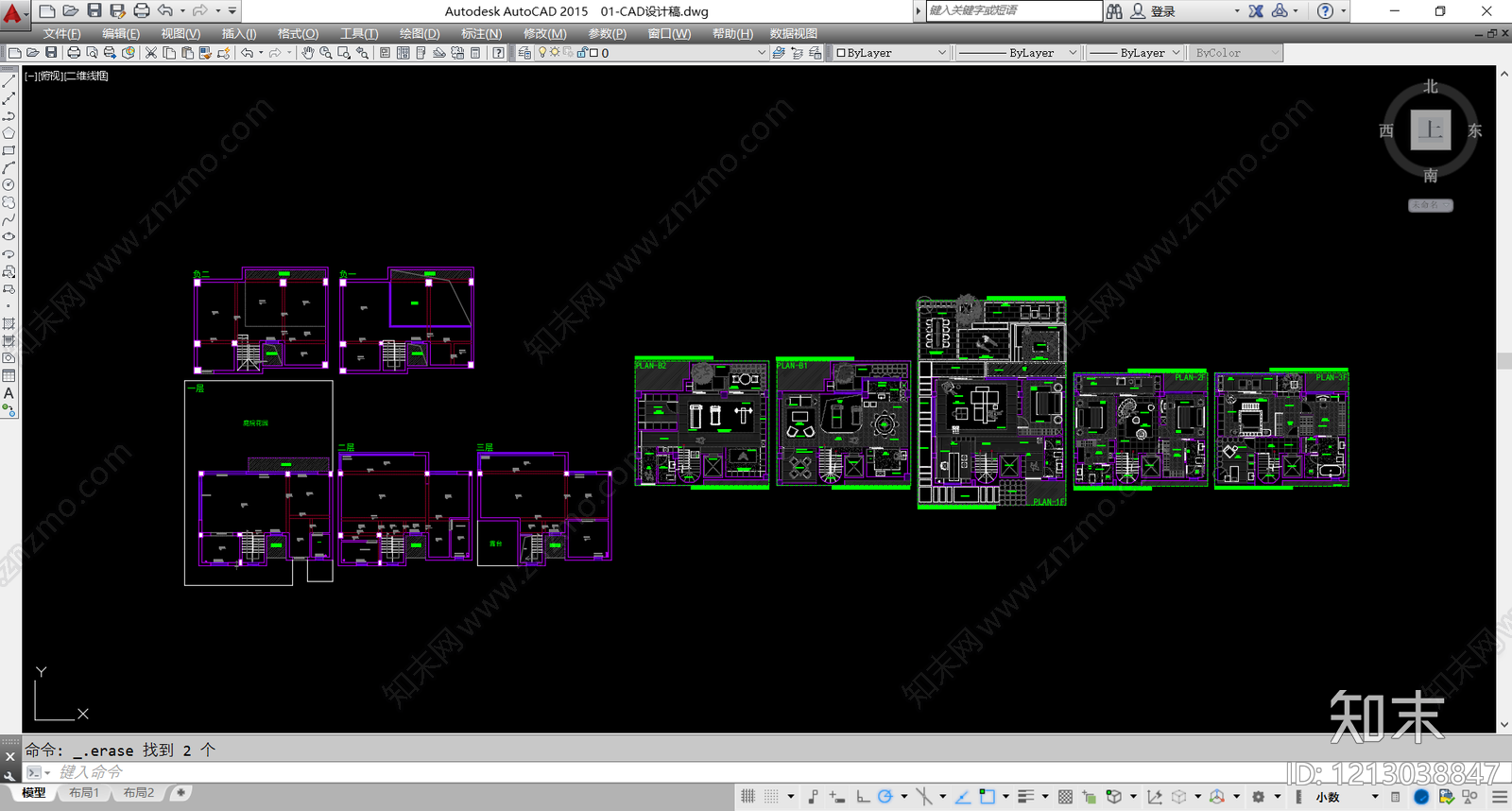
Task: Open the Layer Properties Manager icon
Action: coord(524,53)
